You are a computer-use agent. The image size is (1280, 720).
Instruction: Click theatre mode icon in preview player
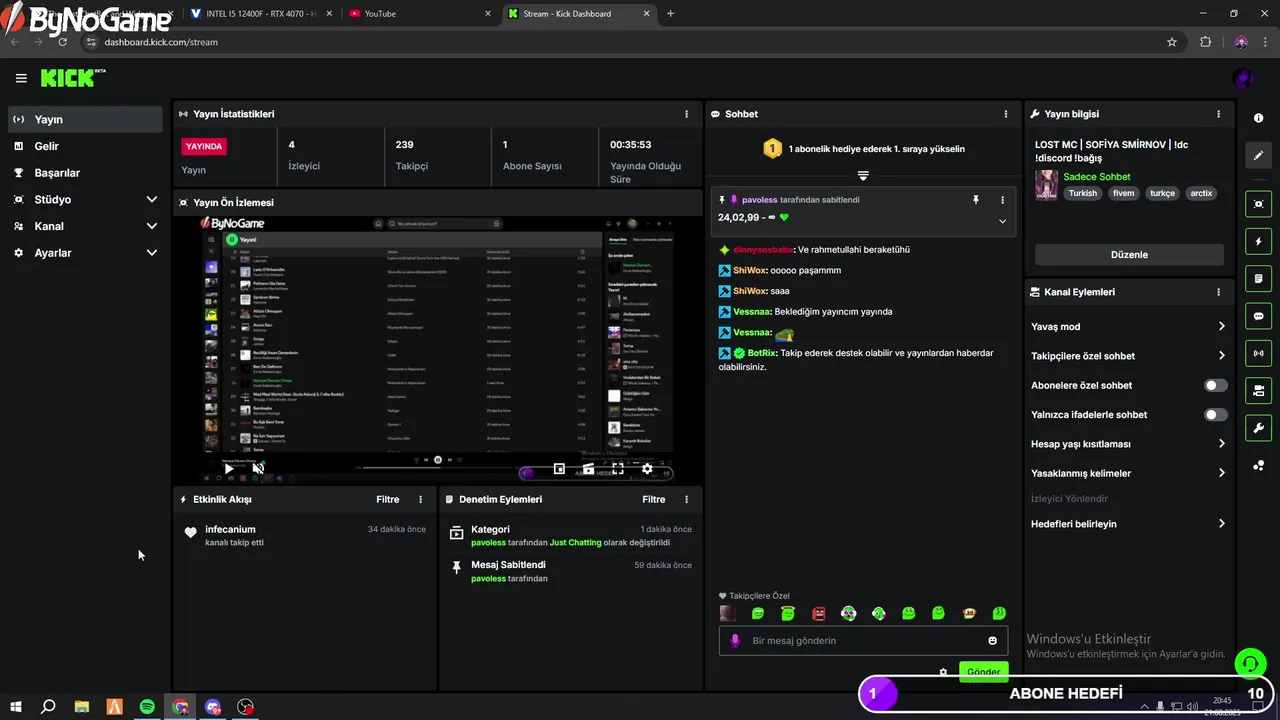point(588,468)
